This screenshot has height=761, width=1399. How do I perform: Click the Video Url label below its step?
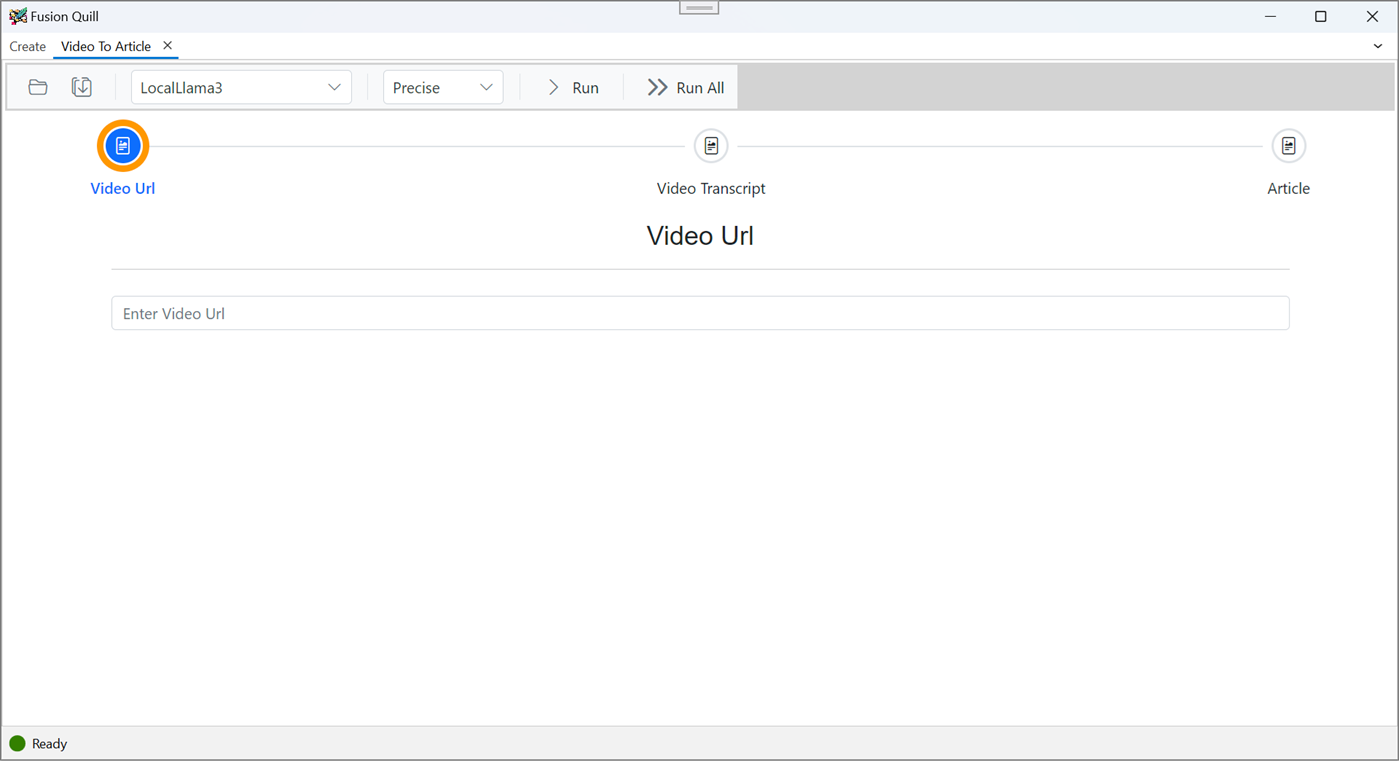(122, 188)
